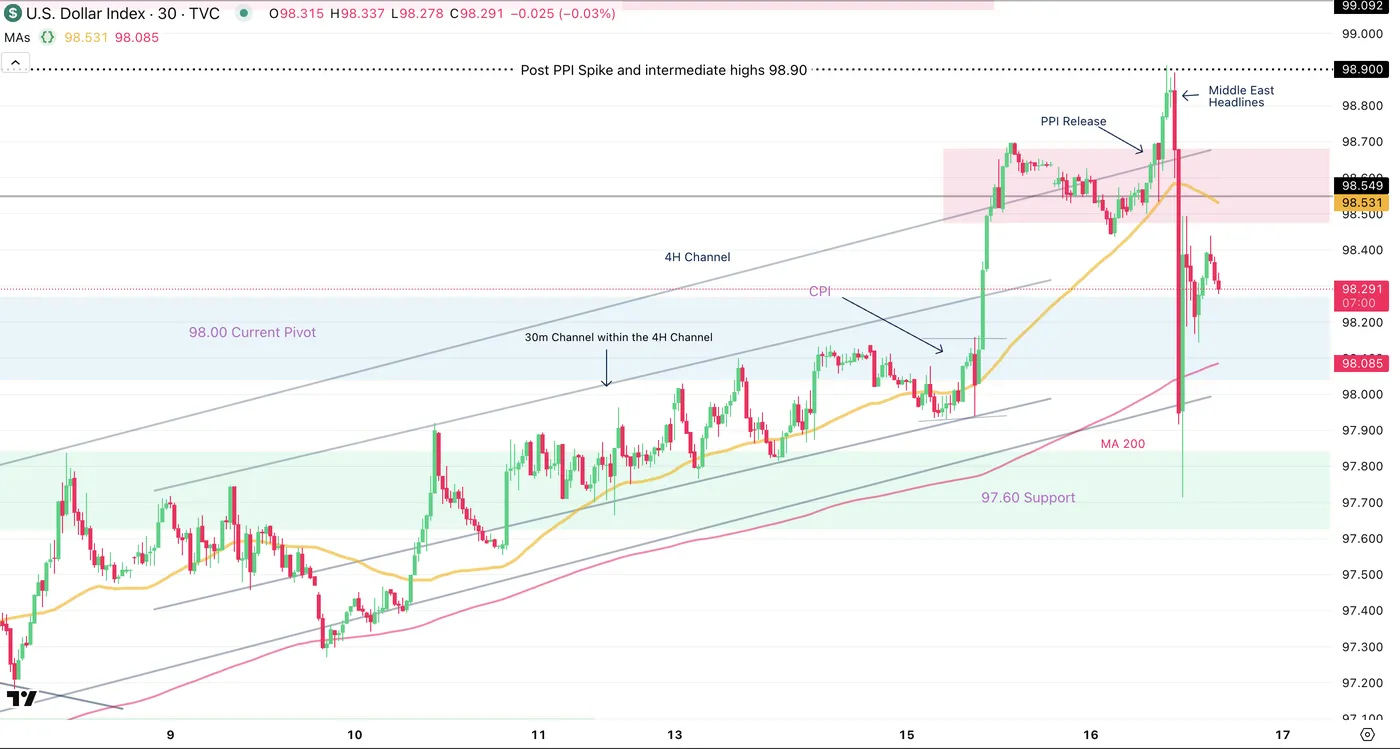
Task: Click the pink 98.085 value in MAs legend
Action: coord(137,38)
